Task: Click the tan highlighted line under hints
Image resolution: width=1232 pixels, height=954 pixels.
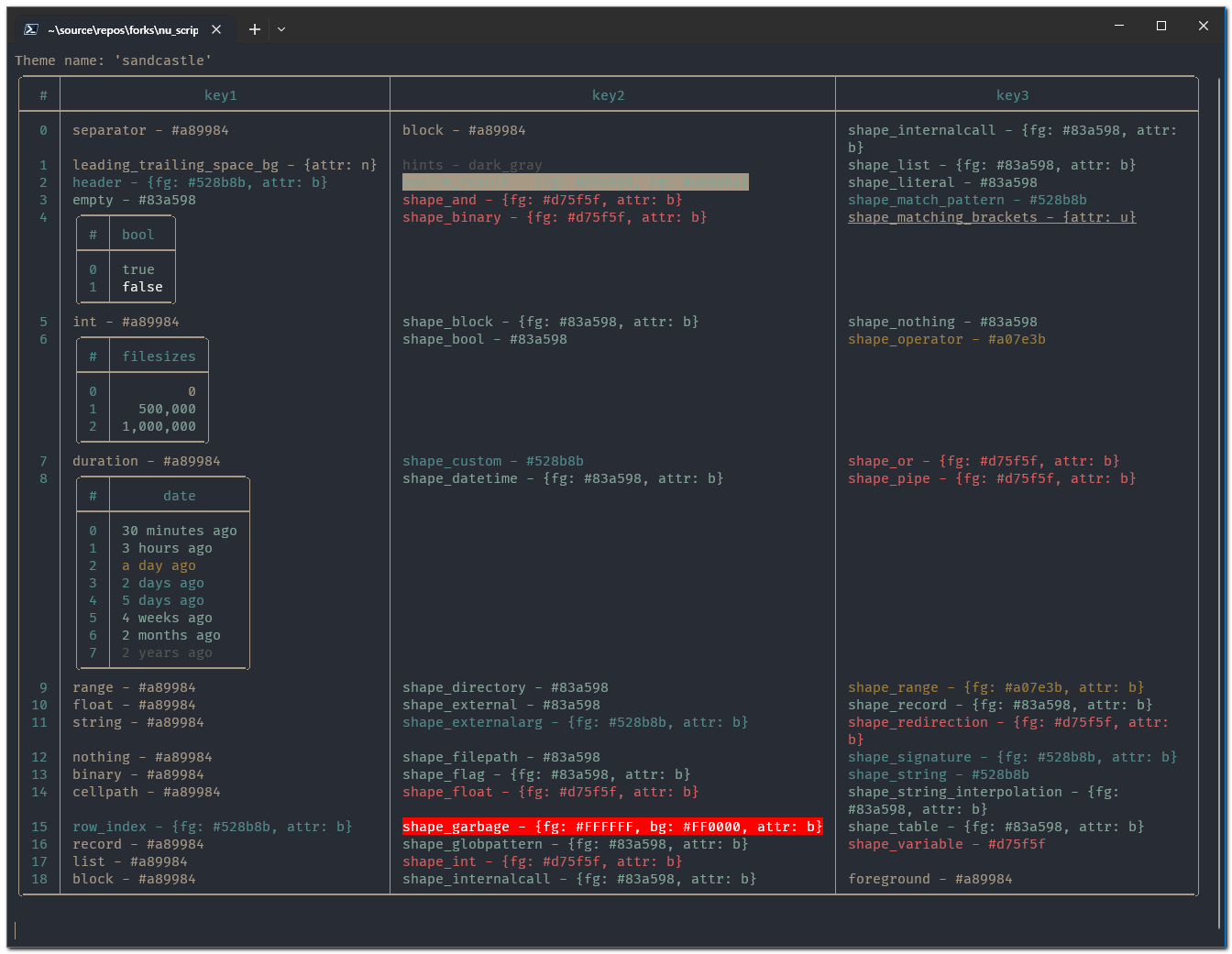Action: click(576, 182)
